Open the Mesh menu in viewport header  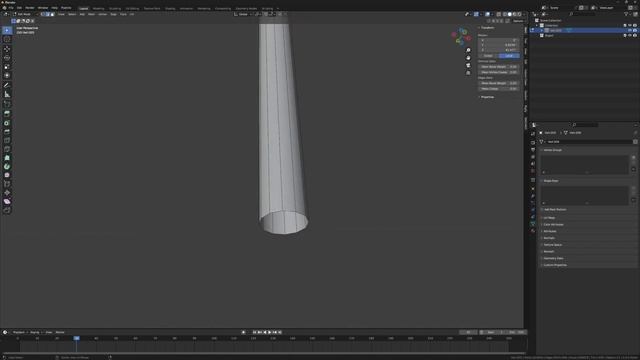[91, 14]
